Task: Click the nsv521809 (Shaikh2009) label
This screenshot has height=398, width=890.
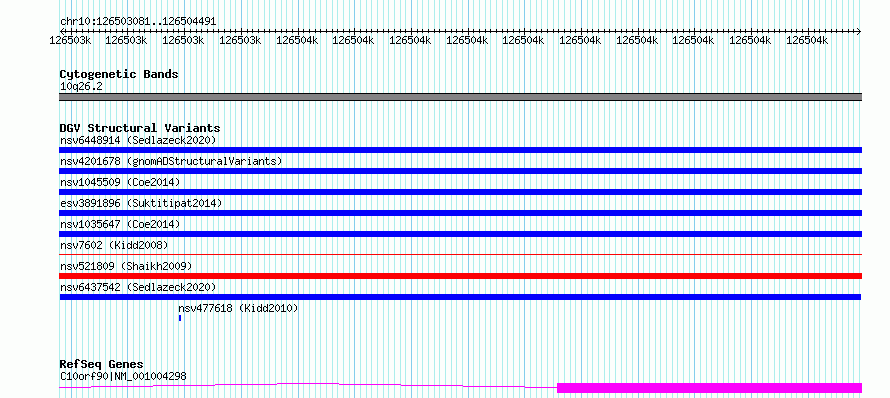Action: click(x=126, y=266)
